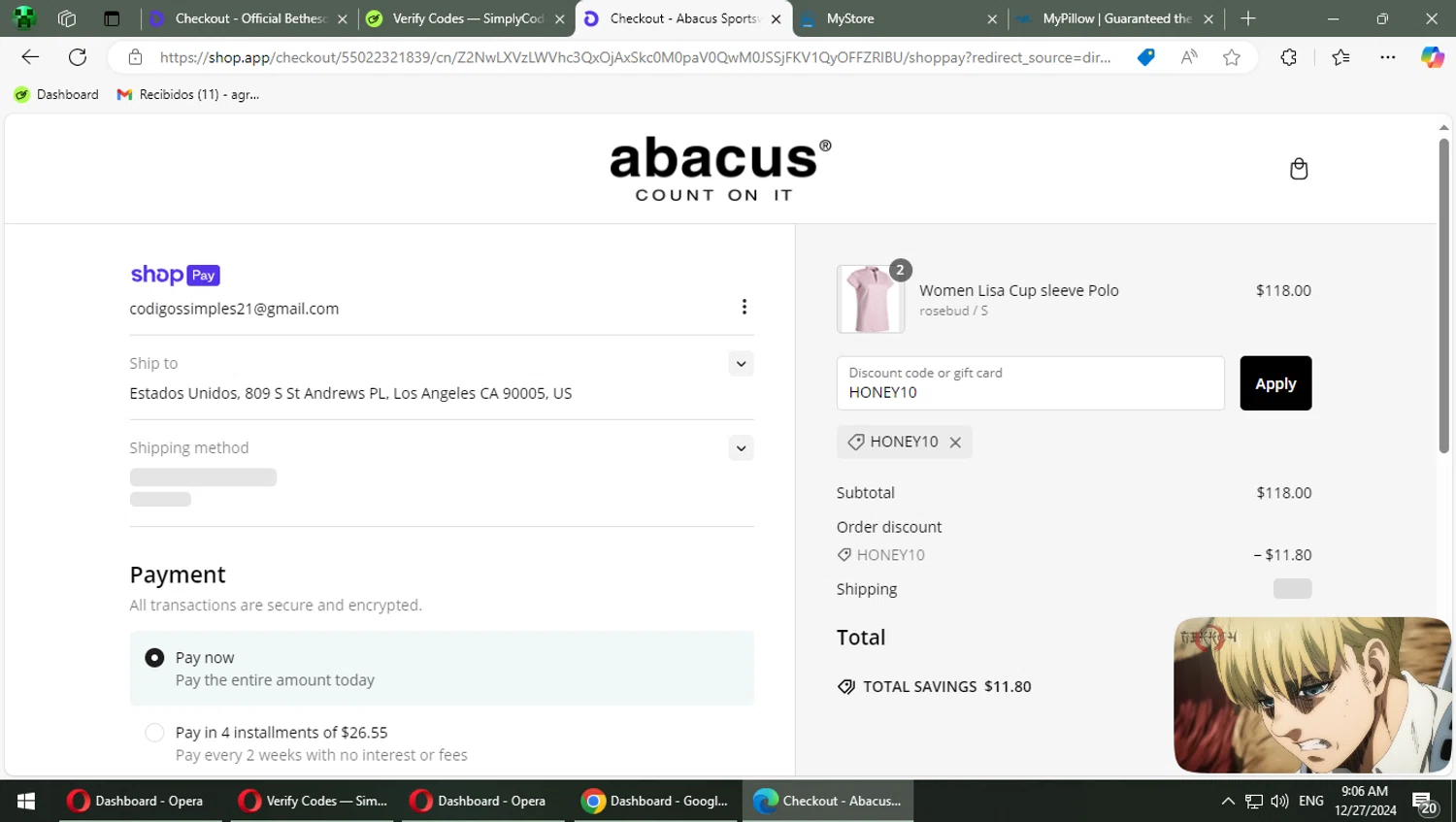Screen dimensions: 1456x822
Task: Open the three-dot account options menu
Action: [744, 307]
